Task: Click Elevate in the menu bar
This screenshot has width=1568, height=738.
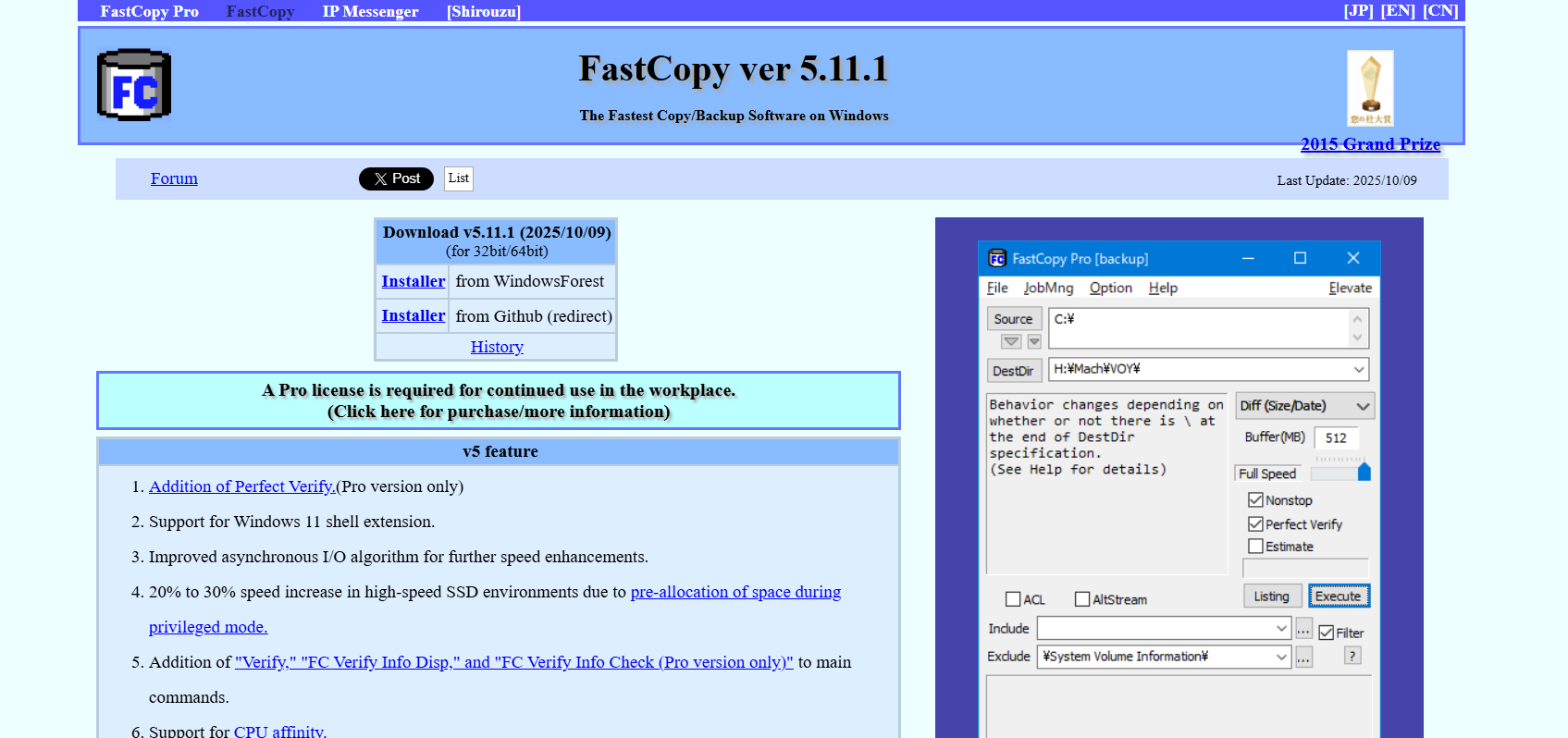Action: coord(1350,288)
